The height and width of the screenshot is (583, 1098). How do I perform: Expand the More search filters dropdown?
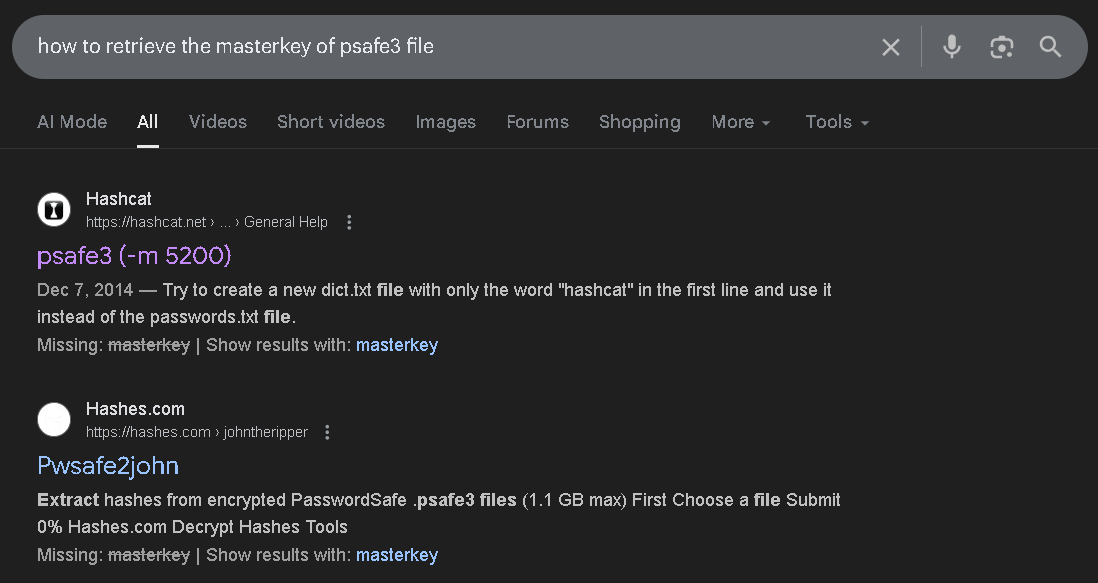point(741,122)
